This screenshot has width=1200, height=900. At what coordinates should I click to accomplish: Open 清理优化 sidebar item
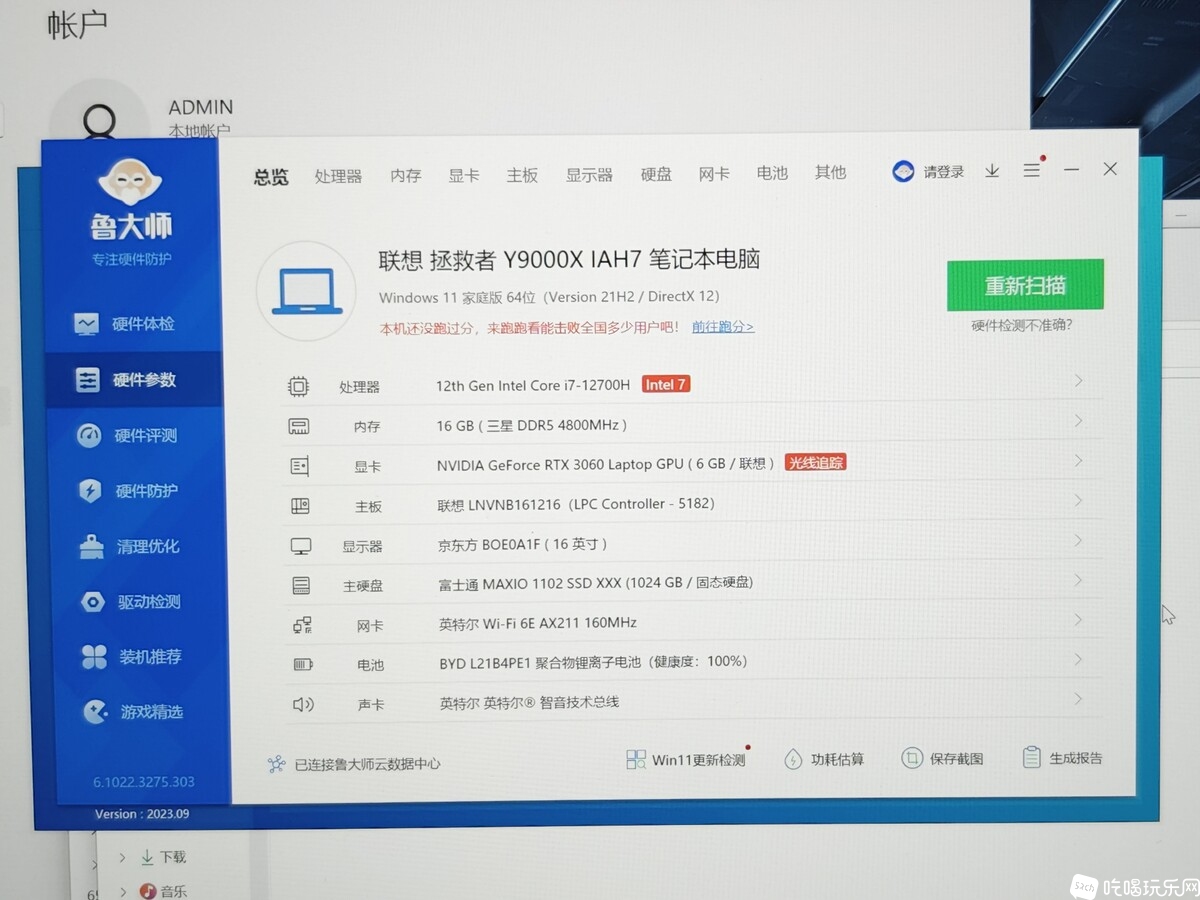128,546
